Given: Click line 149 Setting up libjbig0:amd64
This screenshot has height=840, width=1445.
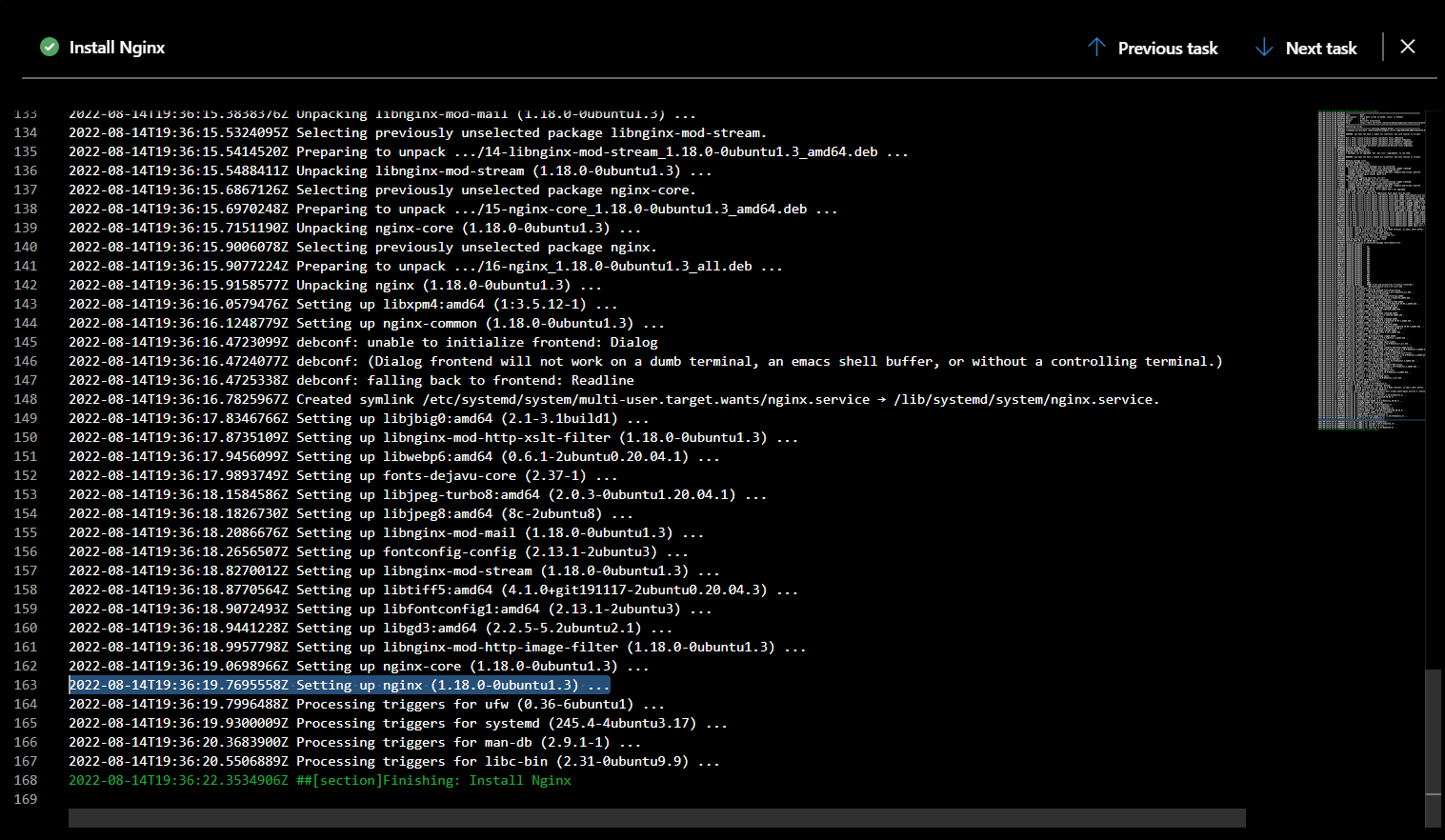Looking at the screenshot, I should tap(359, 418).
